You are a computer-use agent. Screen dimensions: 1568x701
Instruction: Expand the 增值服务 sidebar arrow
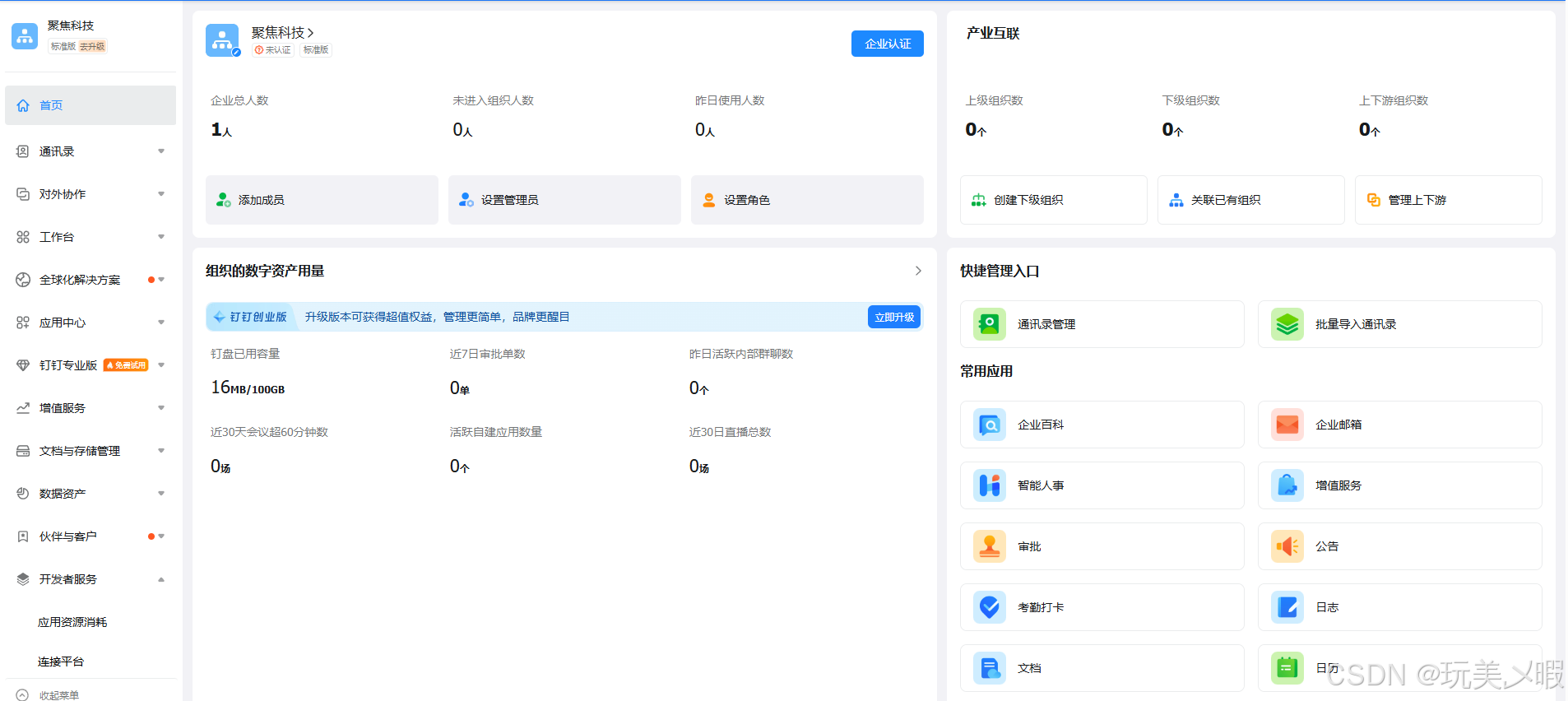click(x=161, y=408)
